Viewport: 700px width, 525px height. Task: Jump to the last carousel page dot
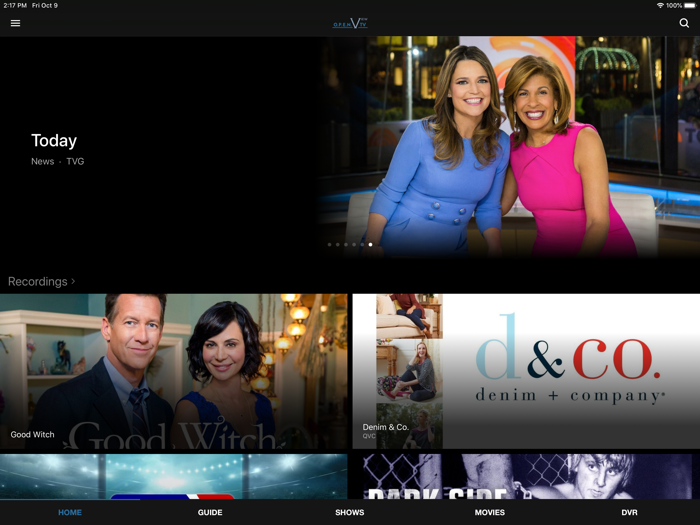(370, 245)
